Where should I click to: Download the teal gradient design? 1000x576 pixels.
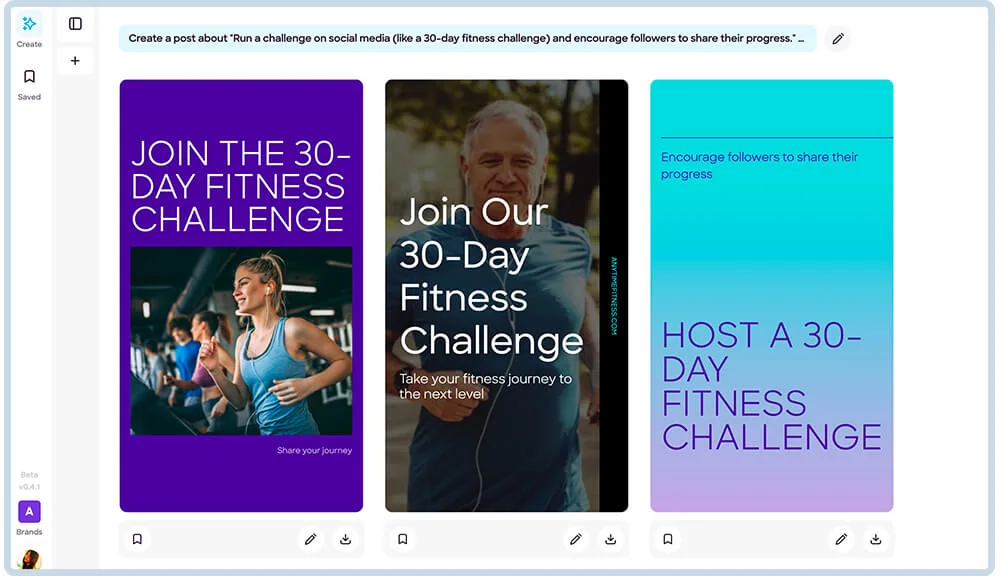coord(876,539)
